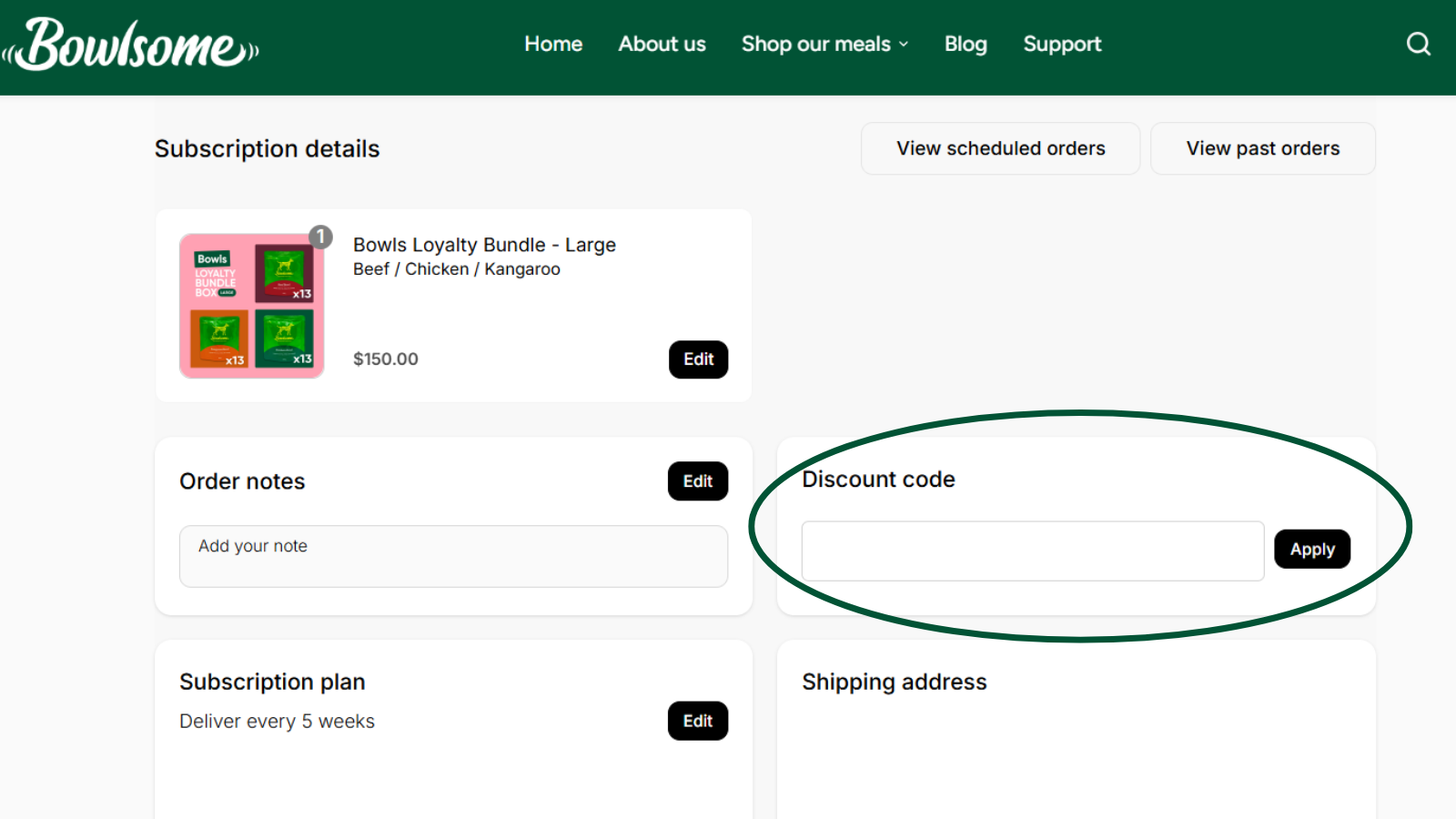1456x819 pixels.
Task: Go to the Home page
Action: pos(553,44)
